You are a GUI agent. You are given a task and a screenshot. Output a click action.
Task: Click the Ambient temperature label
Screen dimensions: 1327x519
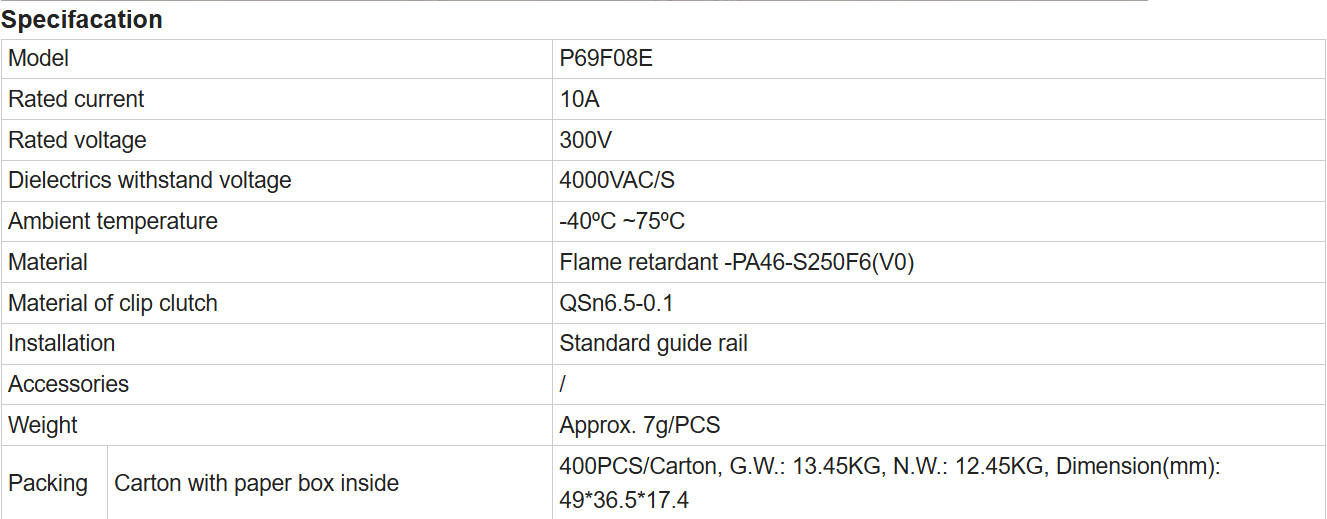tap(113, 222)
